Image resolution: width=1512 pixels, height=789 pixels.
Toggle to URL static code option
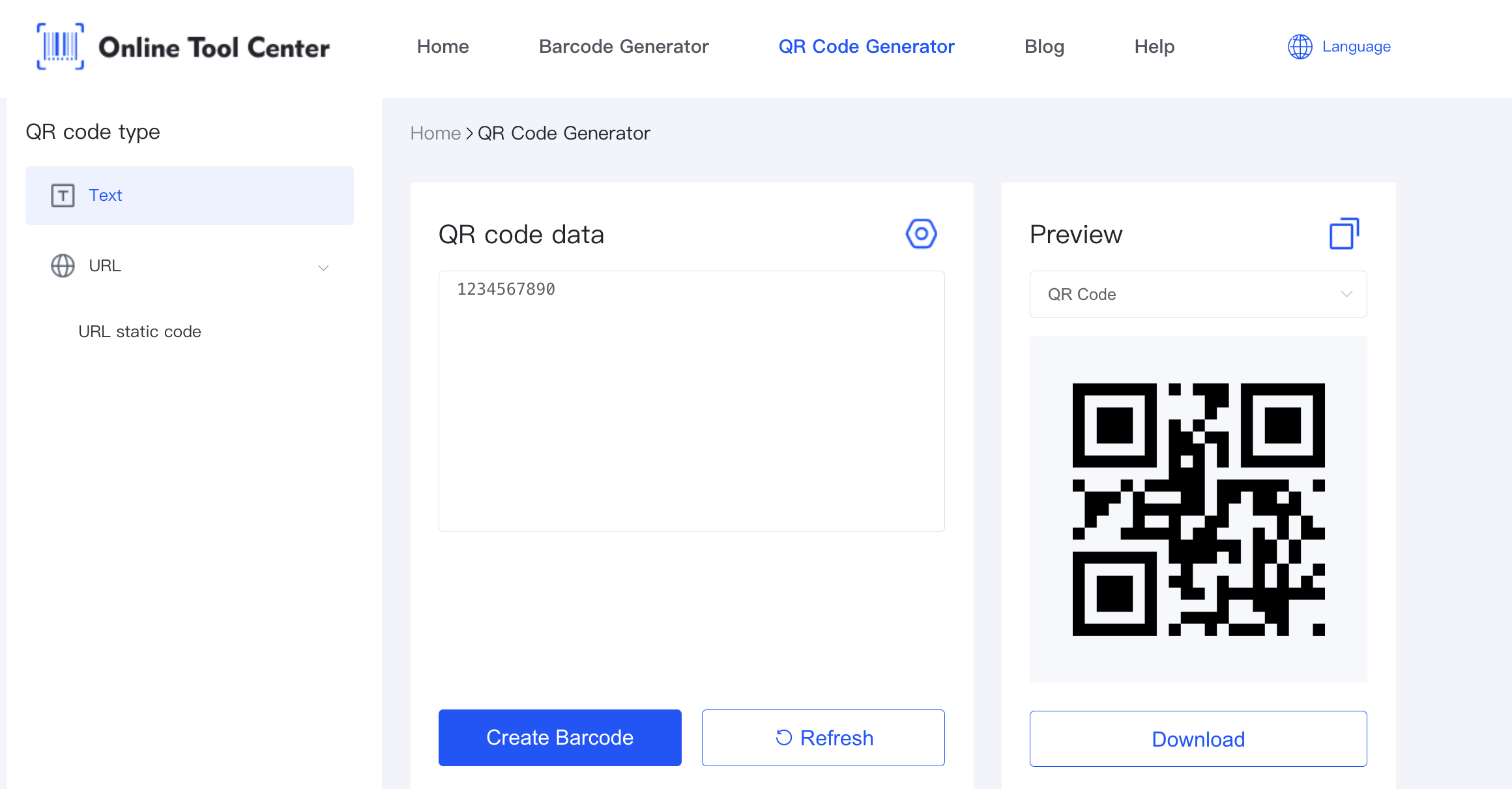pyautogui.click(x=140, y=331)
